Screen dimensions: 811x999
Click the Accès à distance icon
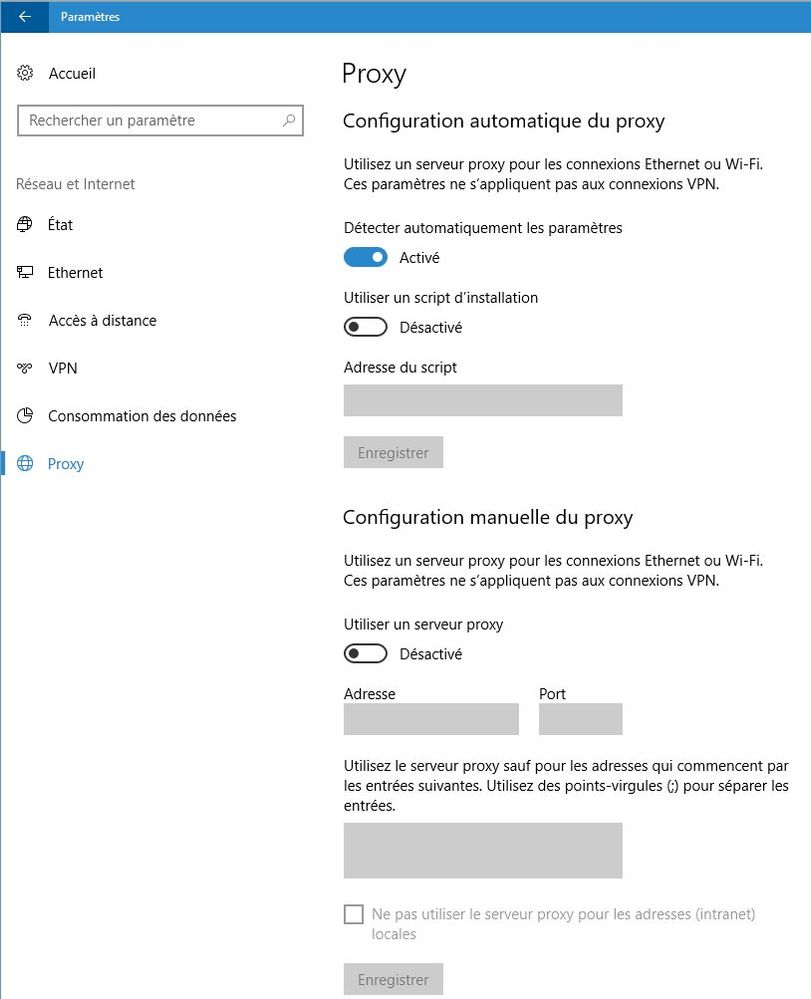coord(26,321)
